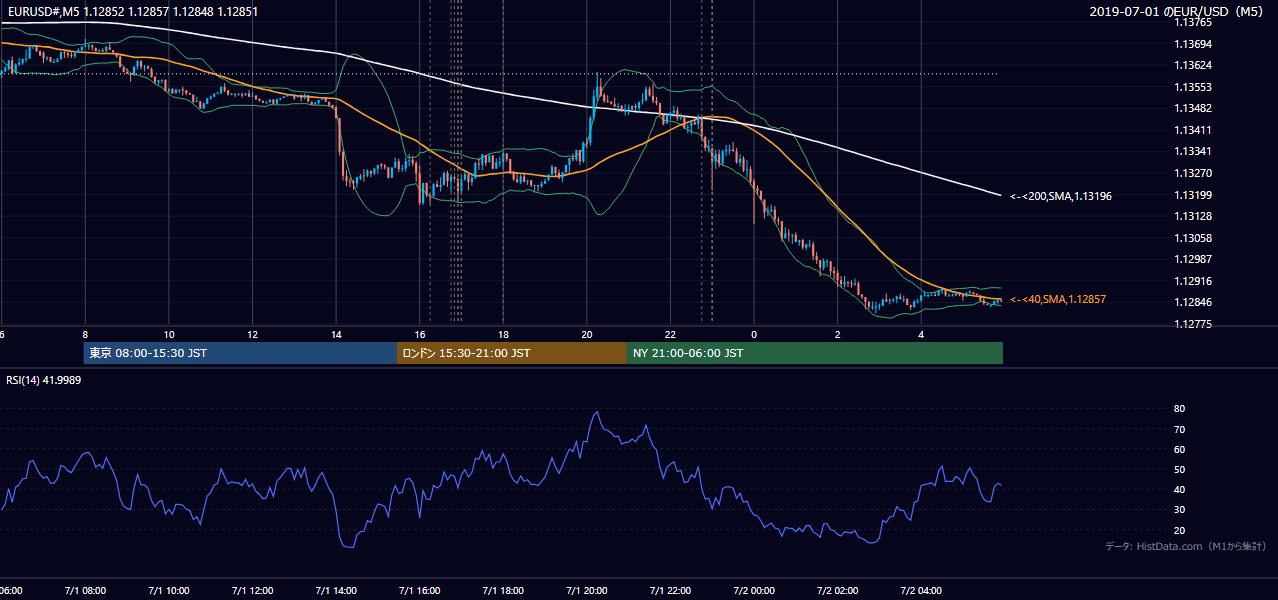Click the 7/1 16:00 bottom time label
1278x600 pixels.
(419, 590)
